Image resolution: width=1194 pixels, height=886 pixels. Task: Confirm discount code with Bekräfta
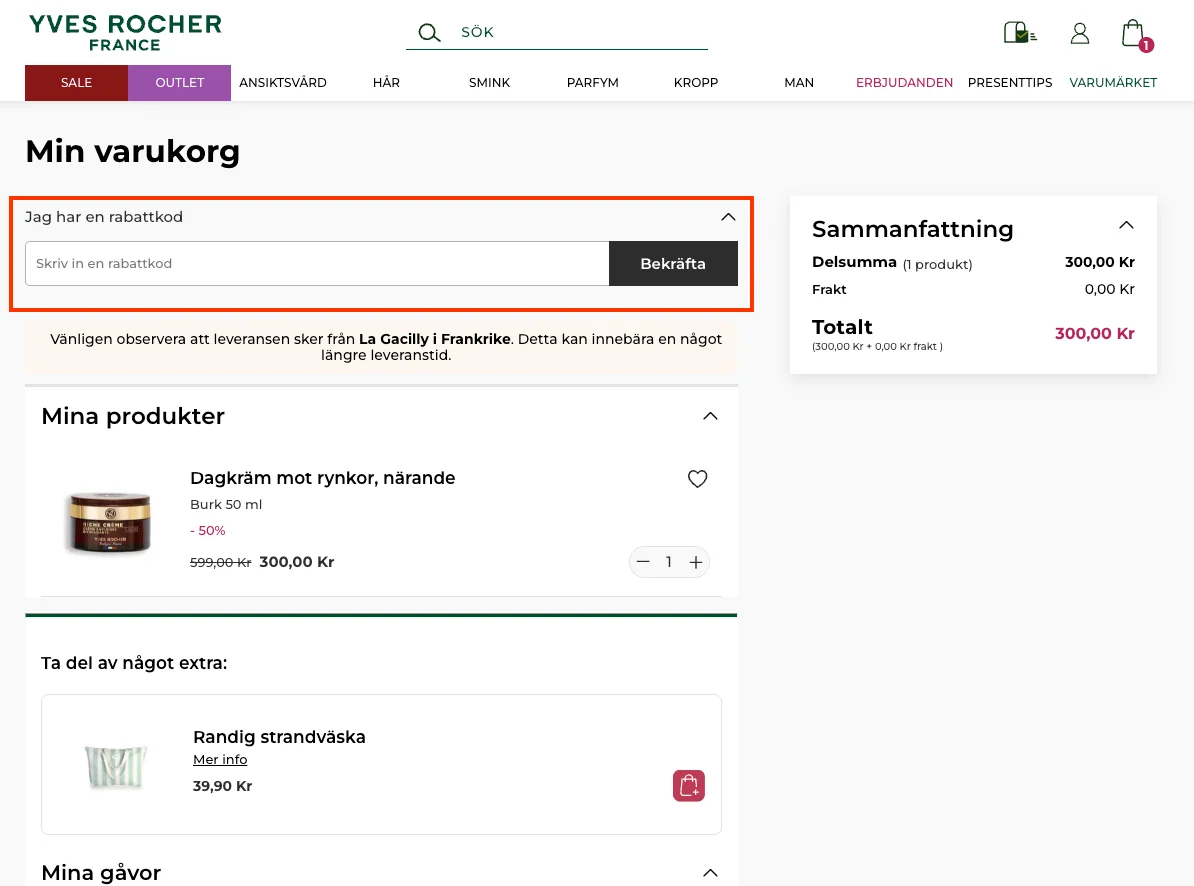673,263
